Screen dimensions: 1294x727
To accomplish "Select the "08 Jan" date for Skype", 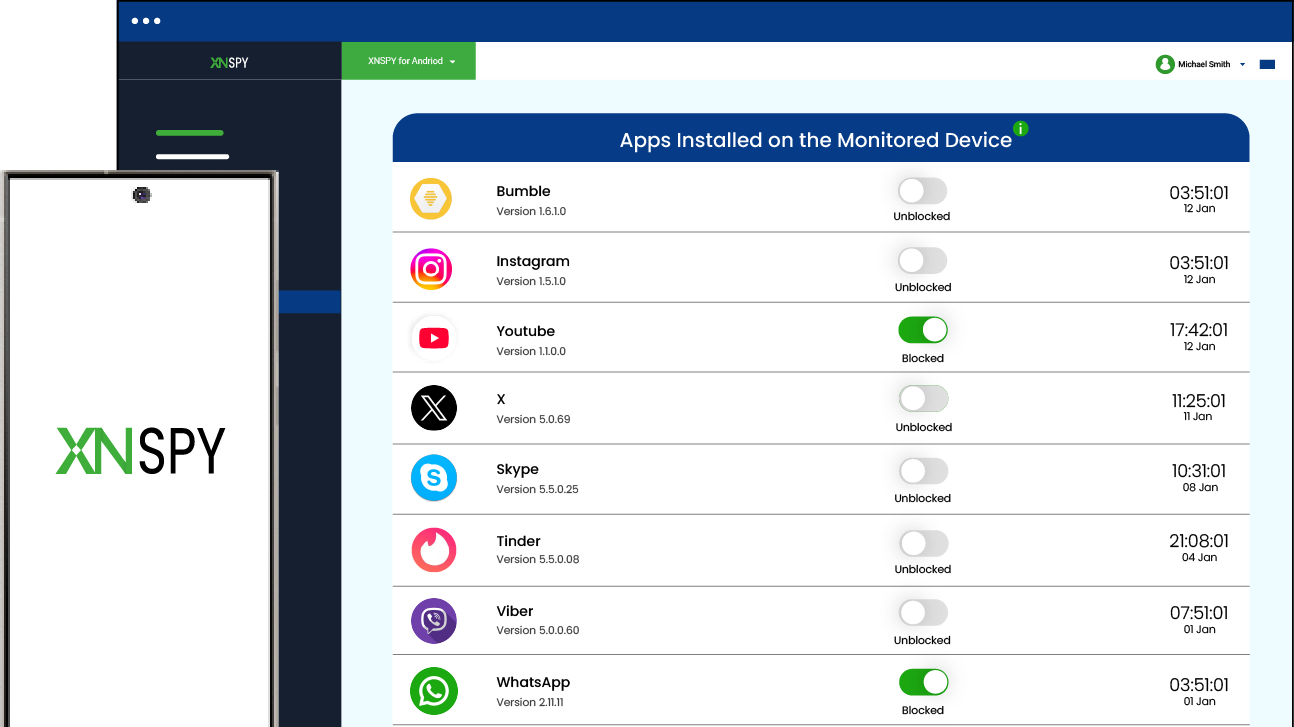I will (1200, 487).
